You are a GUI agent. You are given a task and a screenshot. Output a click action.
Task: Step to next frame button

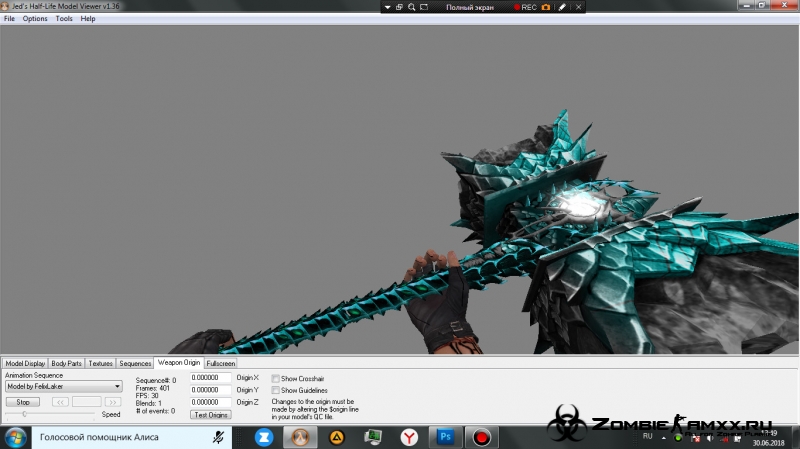tap(113, 402)
